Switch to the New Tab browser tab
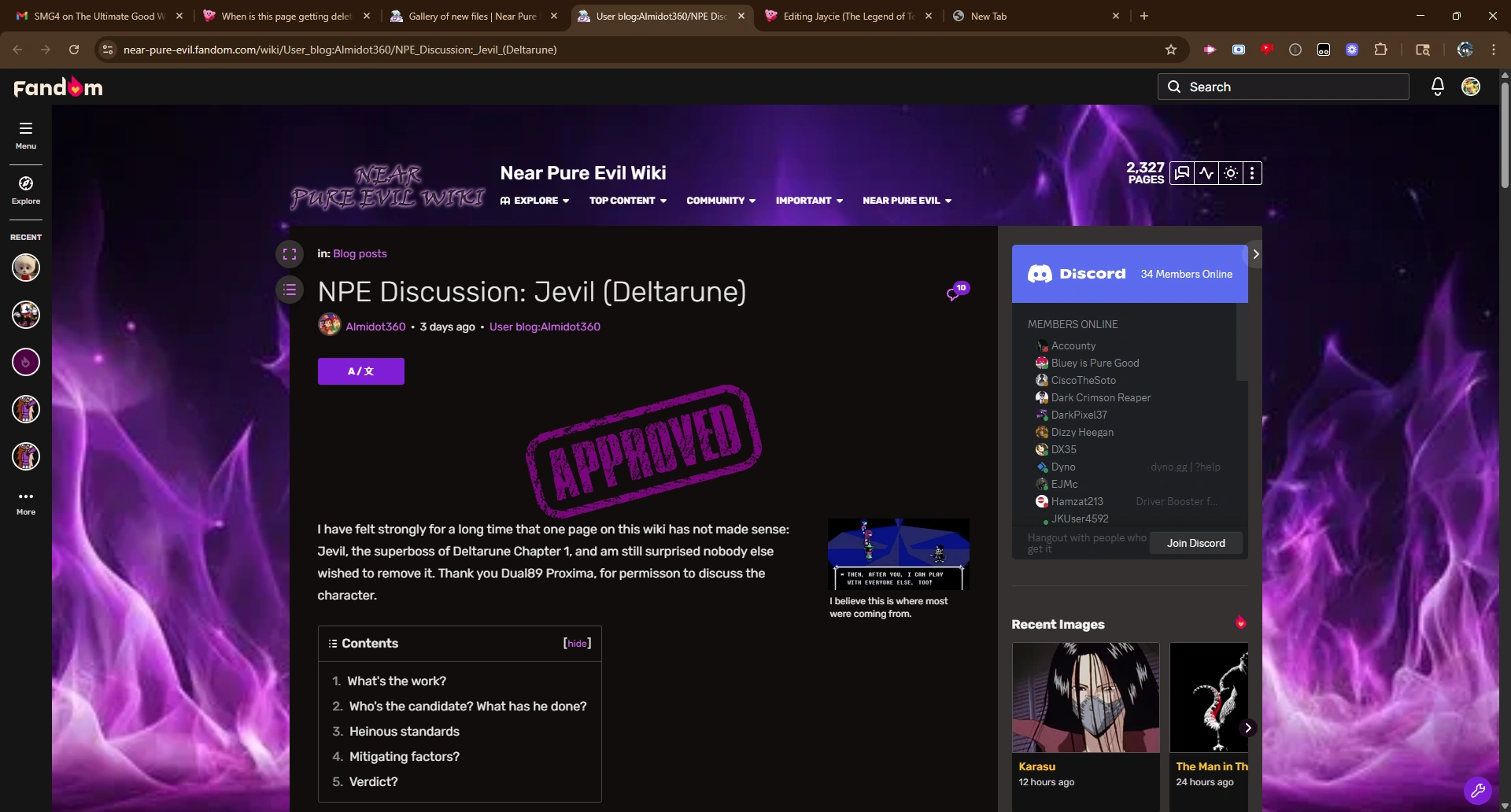Screen dimensions: 1511x812 tap(990, 16)
